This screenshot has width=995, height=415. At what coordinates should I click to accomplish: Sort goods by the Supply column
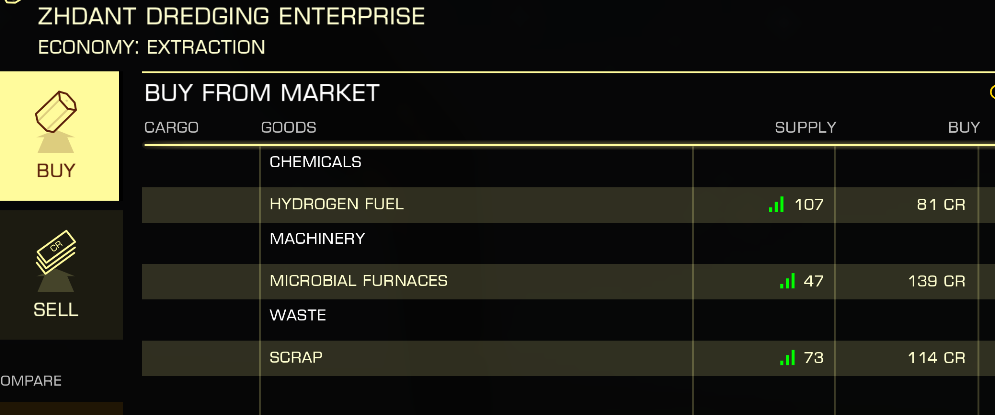(x=805, y=128)
